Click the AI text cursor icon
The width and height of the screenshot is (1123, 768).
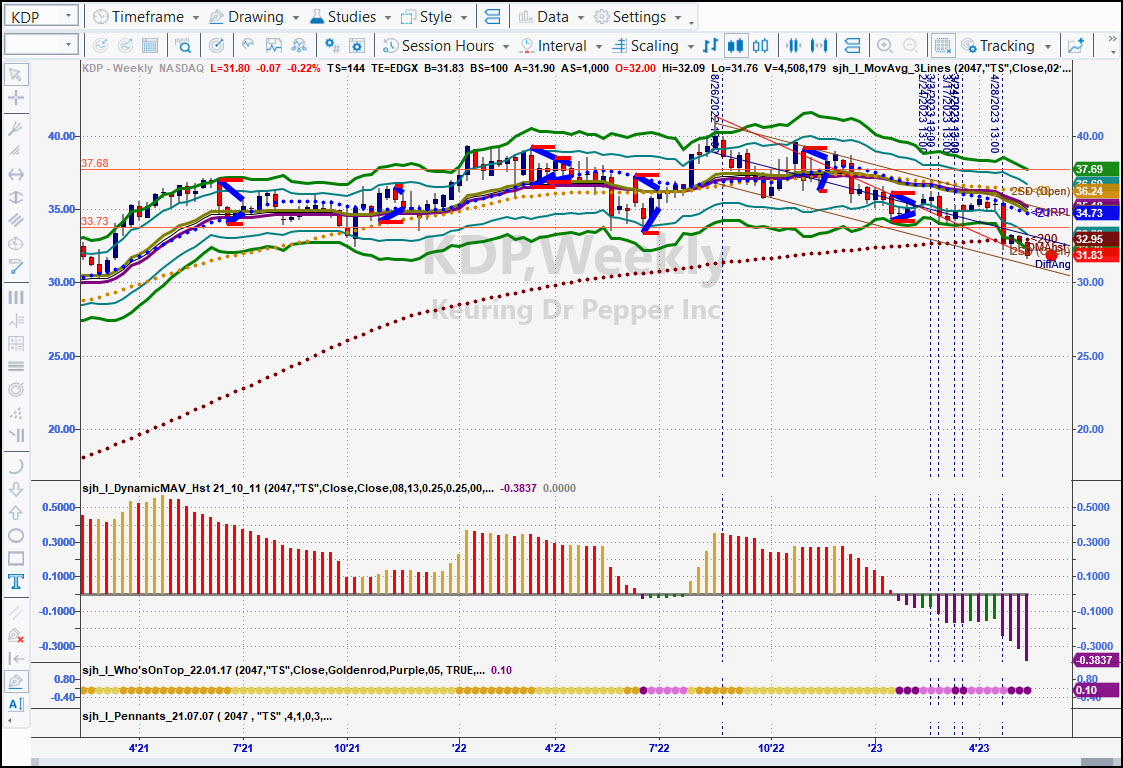[16, 704]
